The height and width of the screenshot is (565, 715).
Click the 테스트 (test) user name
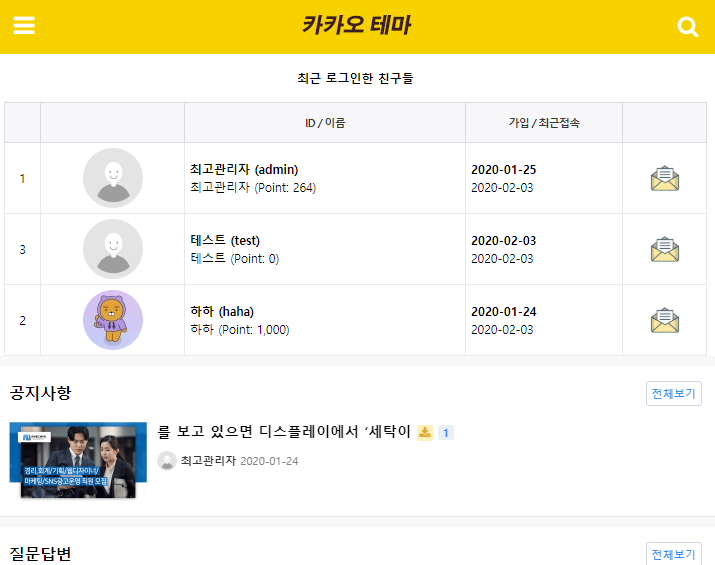pyautogui.click(x=225, y=240)
